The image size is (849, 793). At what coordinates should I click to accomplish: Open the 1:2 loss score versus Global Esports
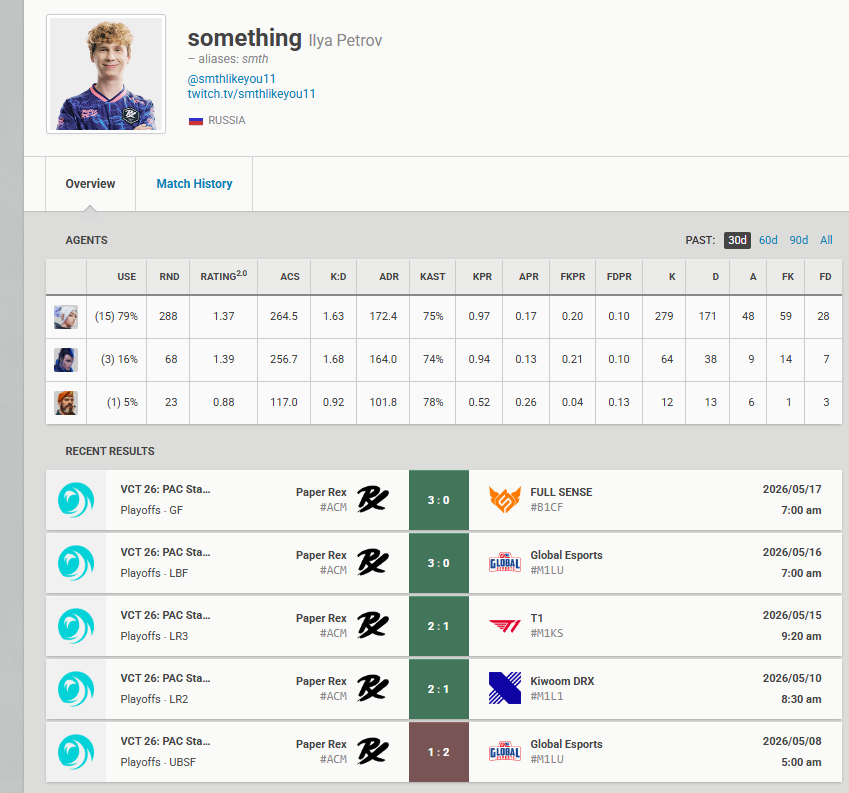(x=439, y=752)
